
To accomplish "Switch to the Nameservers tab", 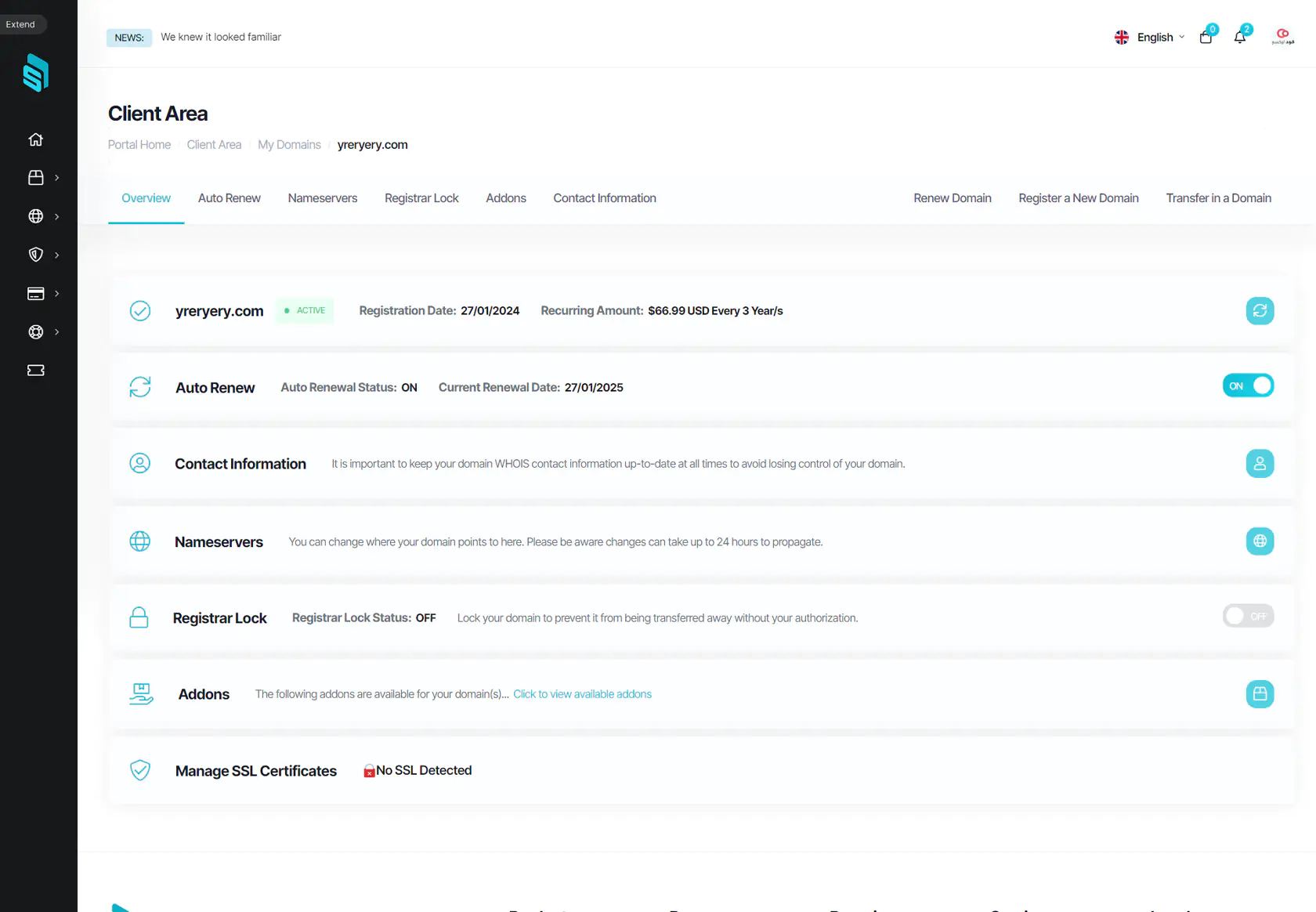I will click(x=323, y=198).
